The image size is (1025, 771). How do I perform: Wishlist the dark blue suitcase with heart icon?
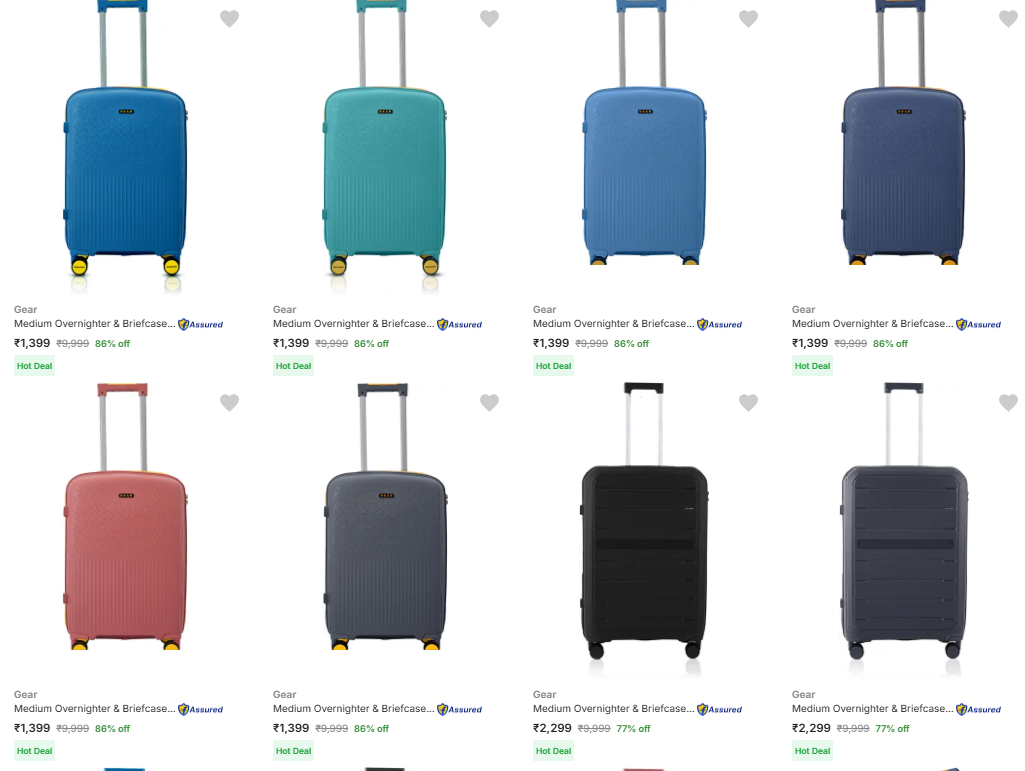tap(230, 19)
